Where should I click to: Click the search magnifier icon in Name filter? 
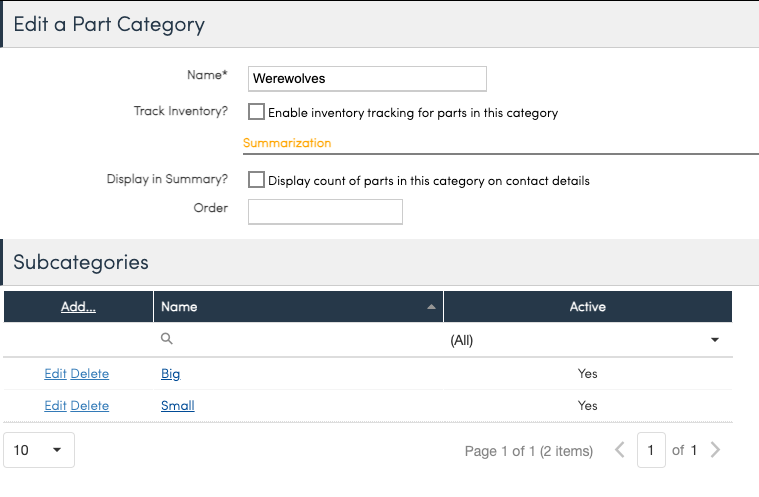tap(167, 340)
